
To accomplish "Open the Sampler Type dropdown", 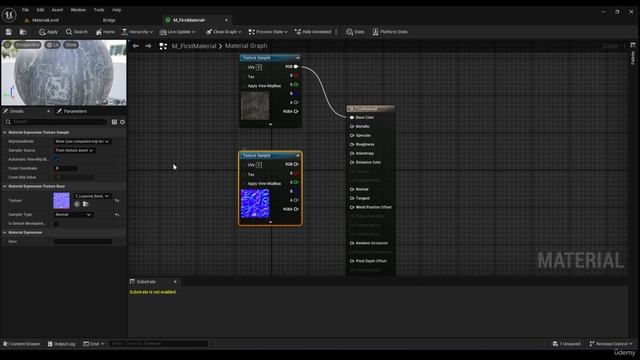I will (x=73, y=214).
